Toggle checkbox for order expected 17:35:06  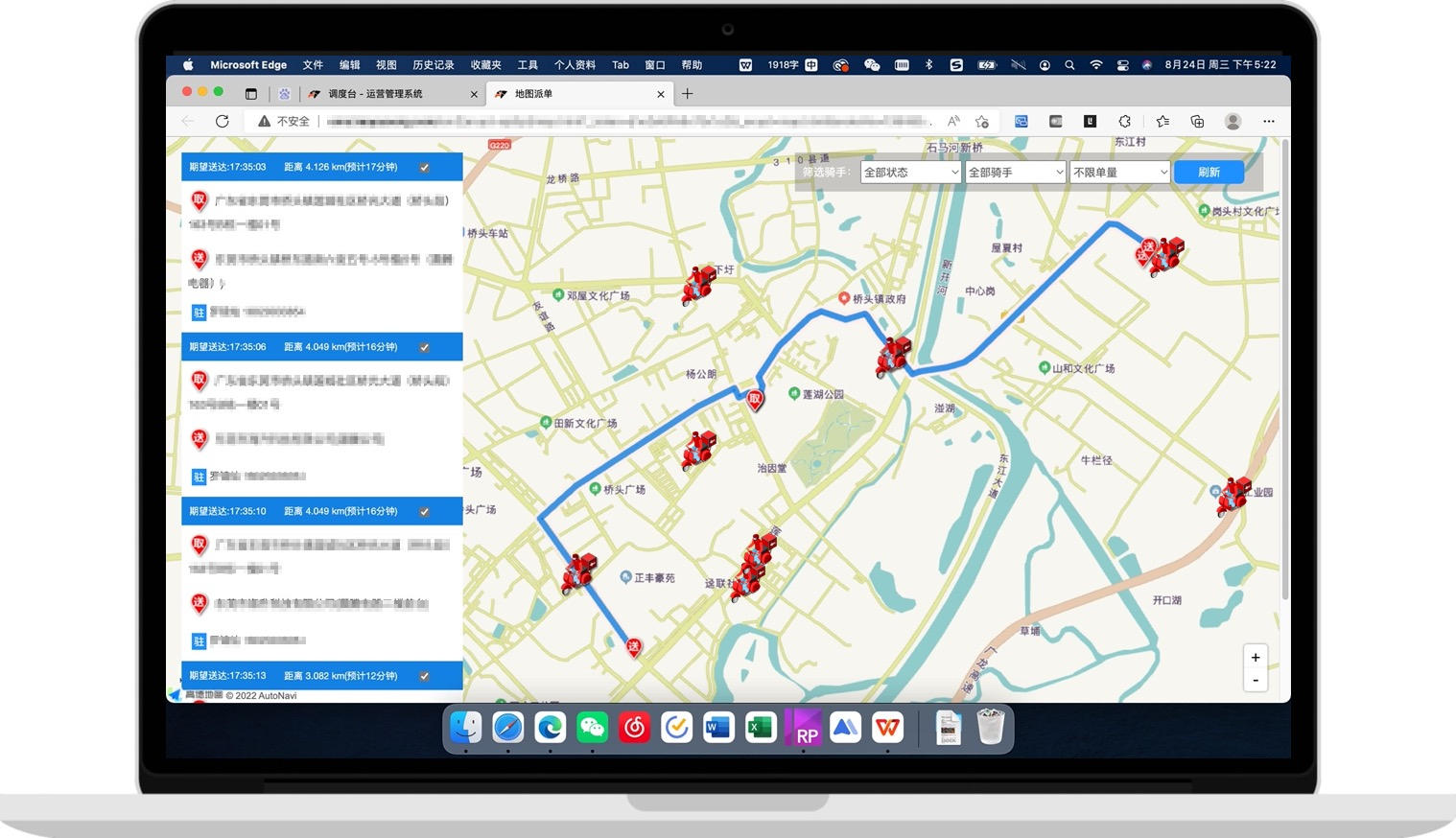pos(424,347)
